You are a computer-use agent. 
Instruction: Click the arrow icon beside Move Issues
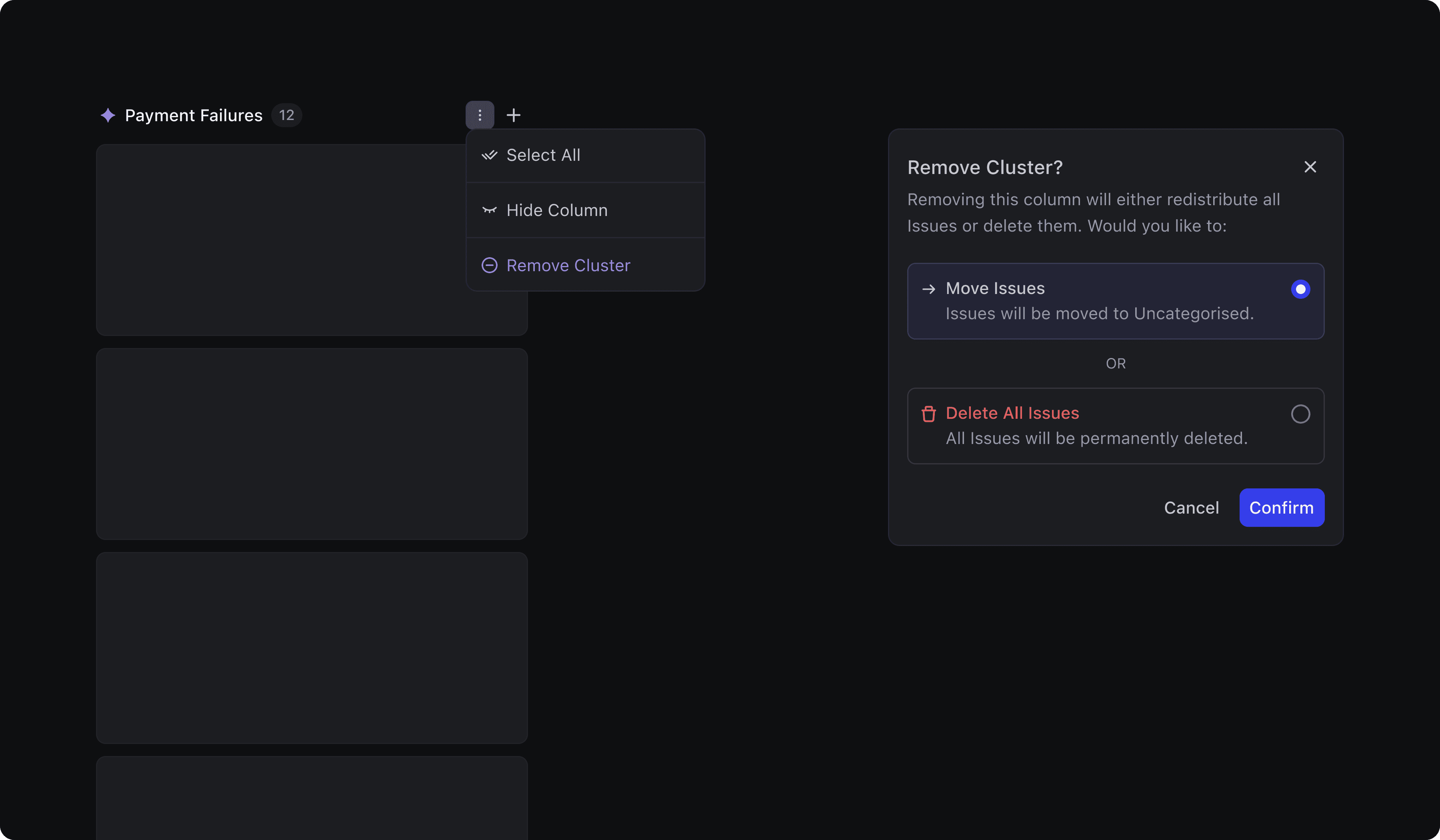click(x=928, y=289)
